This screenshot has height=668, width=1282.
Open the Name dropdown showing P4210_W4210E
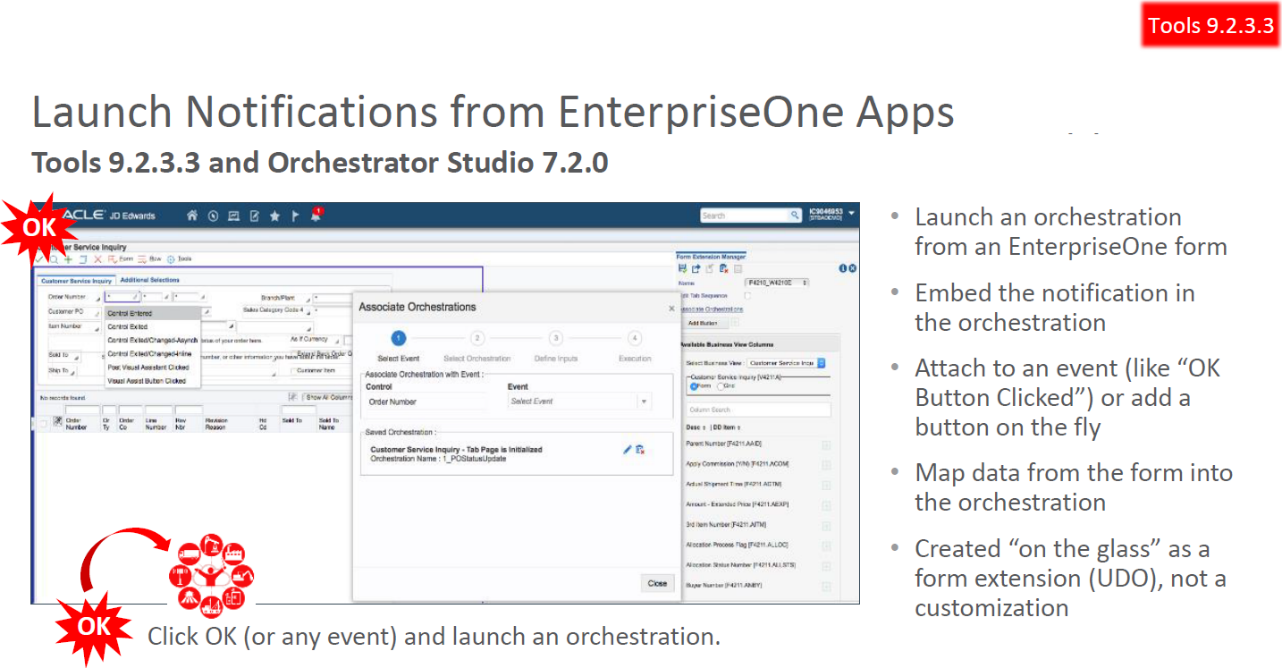778,283
